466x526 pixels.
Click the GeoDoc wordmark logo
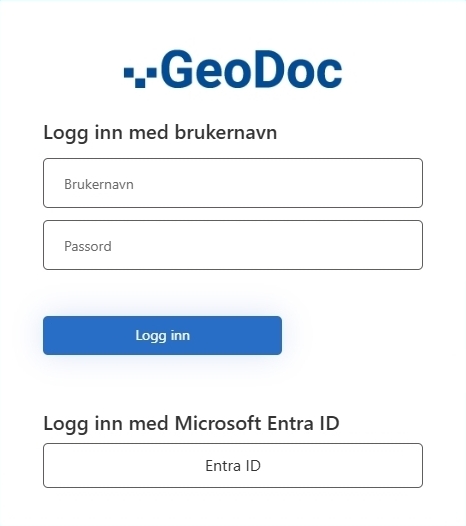(233, 69)
